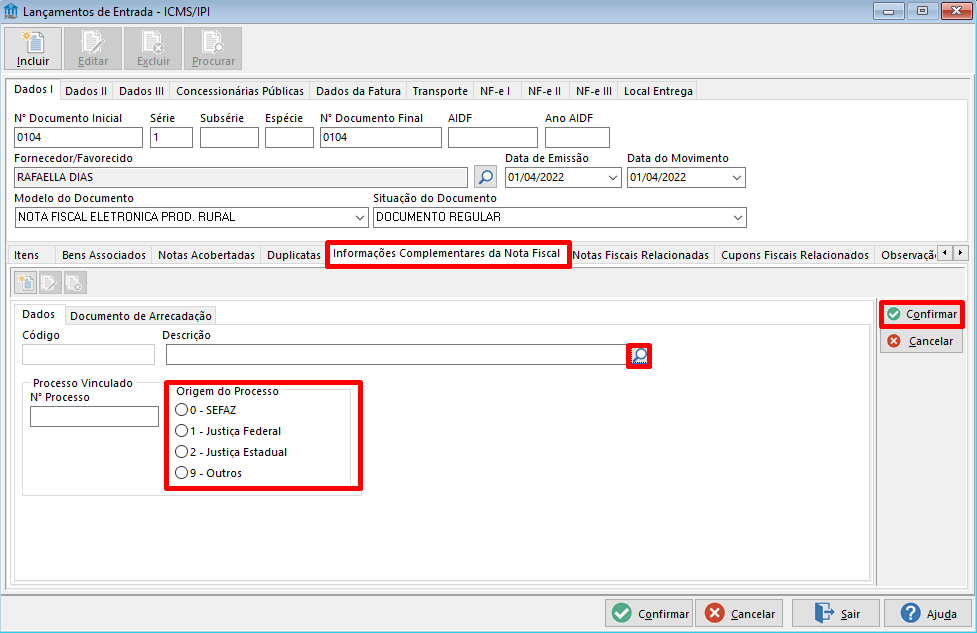
Task: Open the Bens Associados tab
Action: [x=104, y=255]
